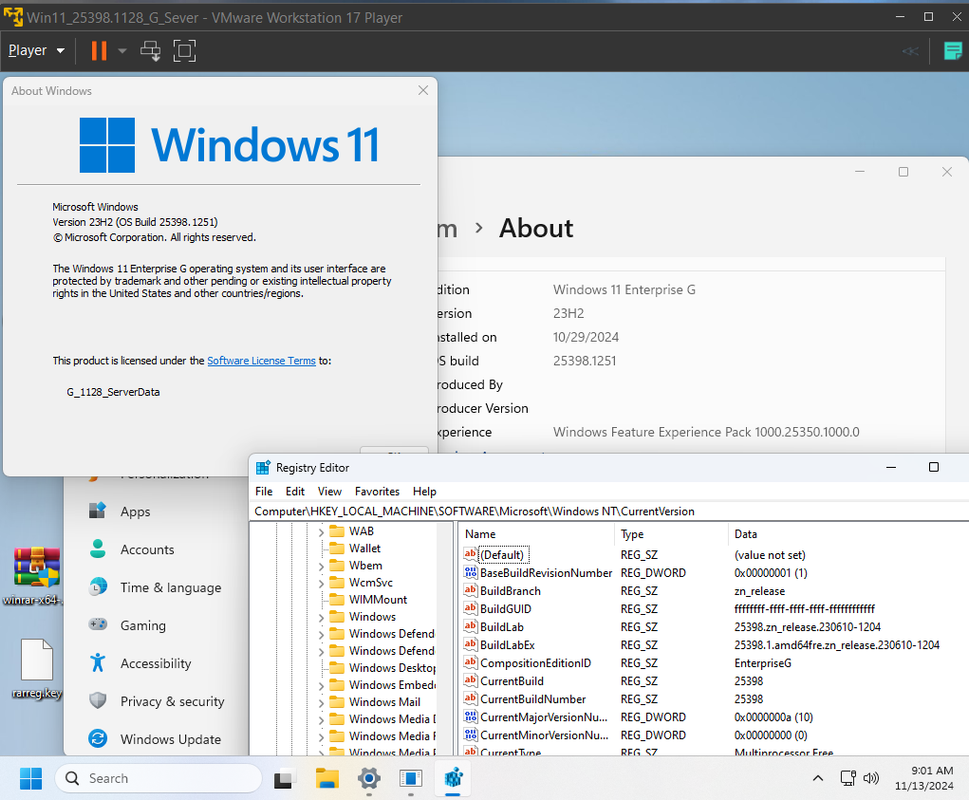The image size is (969, 800).
Task: Open VMware notes panel icon
Action: coord(953,51)
